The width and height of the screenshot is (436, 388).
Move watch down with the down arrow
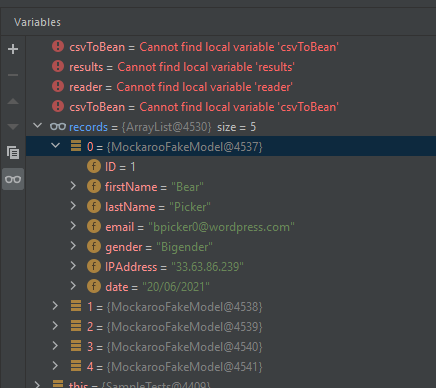pyautogui.click(x=13, y=127)
